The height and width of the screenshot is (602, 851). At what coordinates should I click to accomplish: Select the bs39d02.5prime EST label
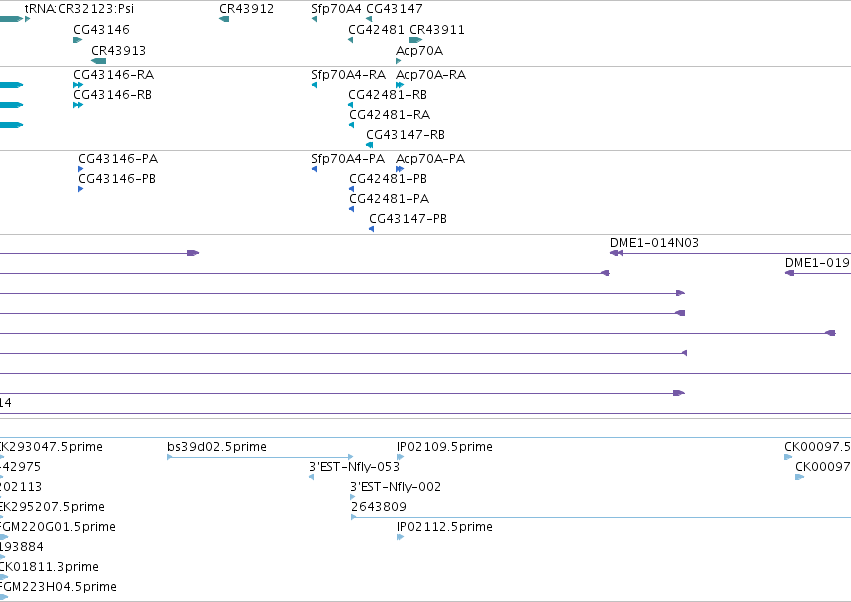tap(217, 447)
